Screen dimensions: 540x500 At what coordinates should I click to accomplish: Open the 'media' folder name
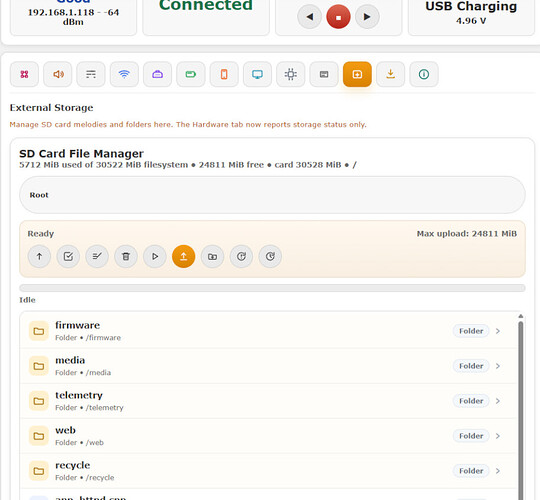click(70, 360)
